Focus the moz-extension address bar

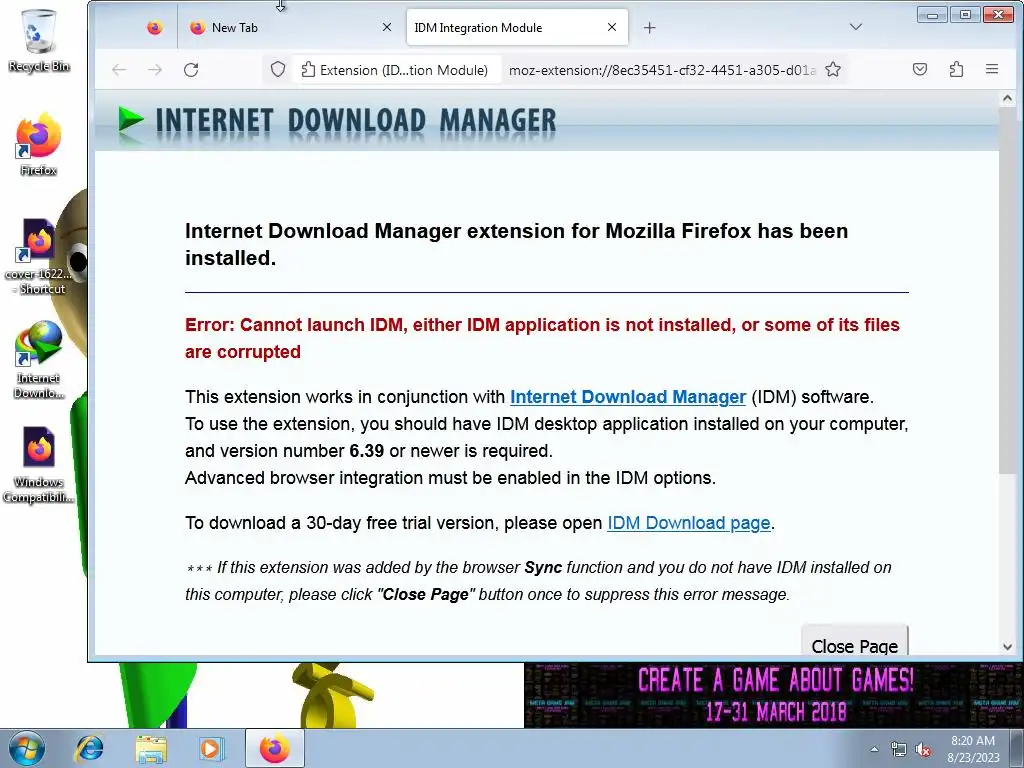pos(662,70)
